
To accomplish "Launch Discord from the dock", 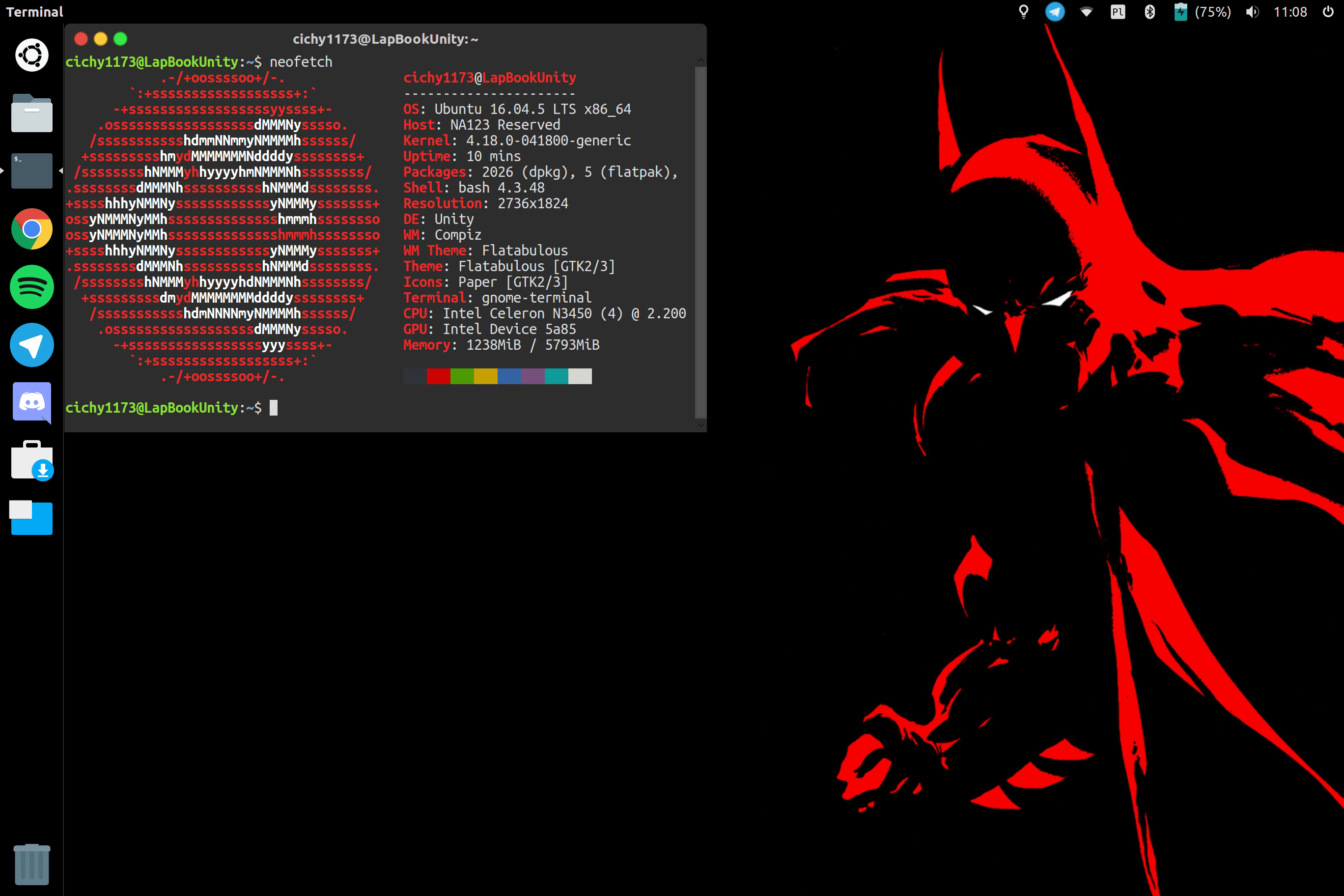I will 31,402.
